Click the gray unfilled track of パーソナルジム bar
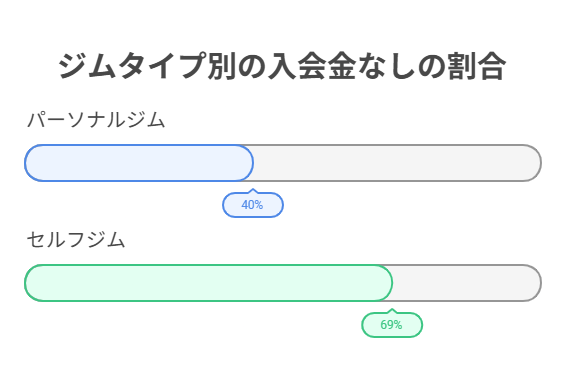565x385 pixels. 397,163
